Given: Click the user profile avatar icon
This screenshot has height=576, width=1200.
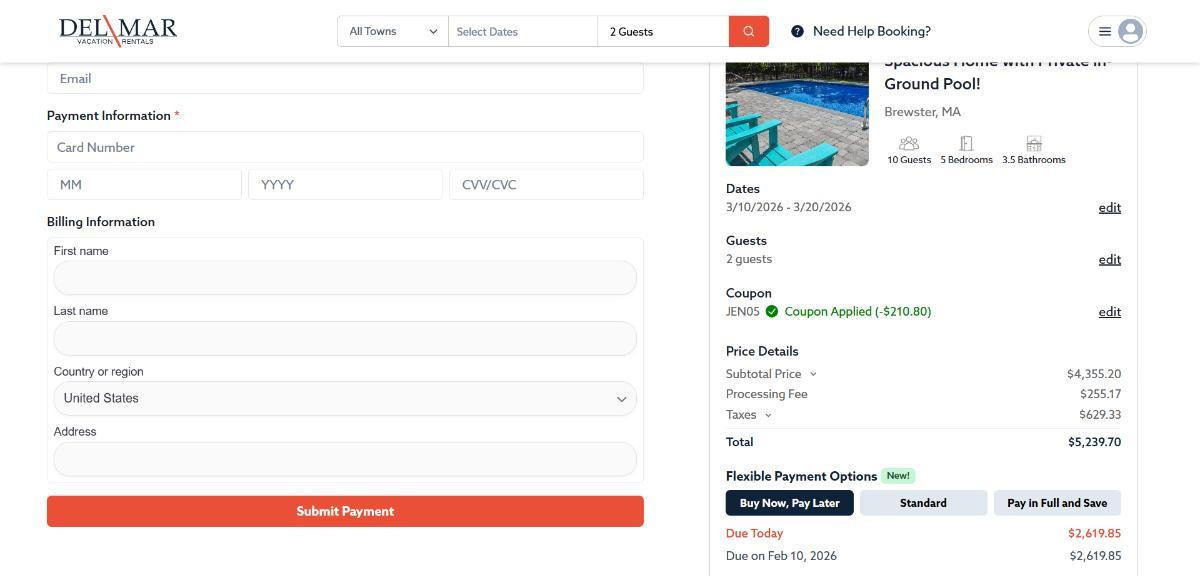Looking at the screenshot, I should 1130,31.
